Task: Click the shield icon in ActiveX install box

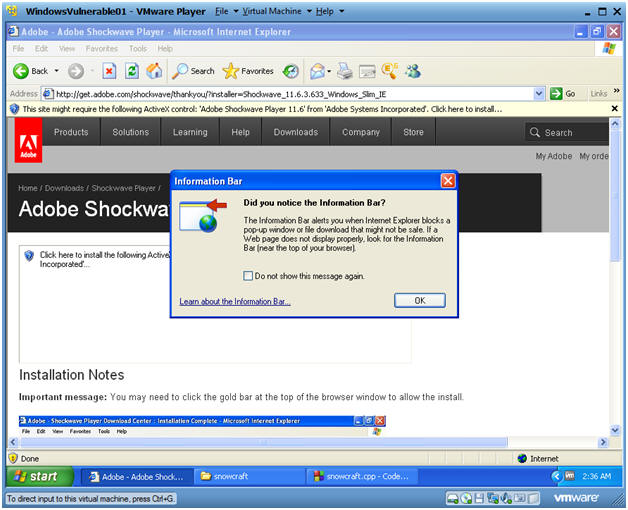Action: (x=29, y=256)
